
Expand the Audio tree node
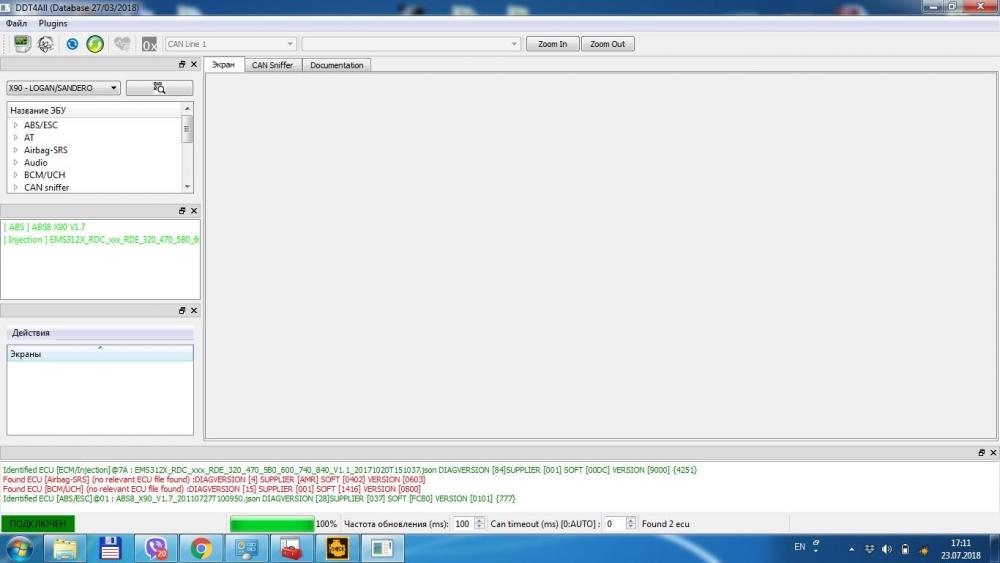point(16,163)
